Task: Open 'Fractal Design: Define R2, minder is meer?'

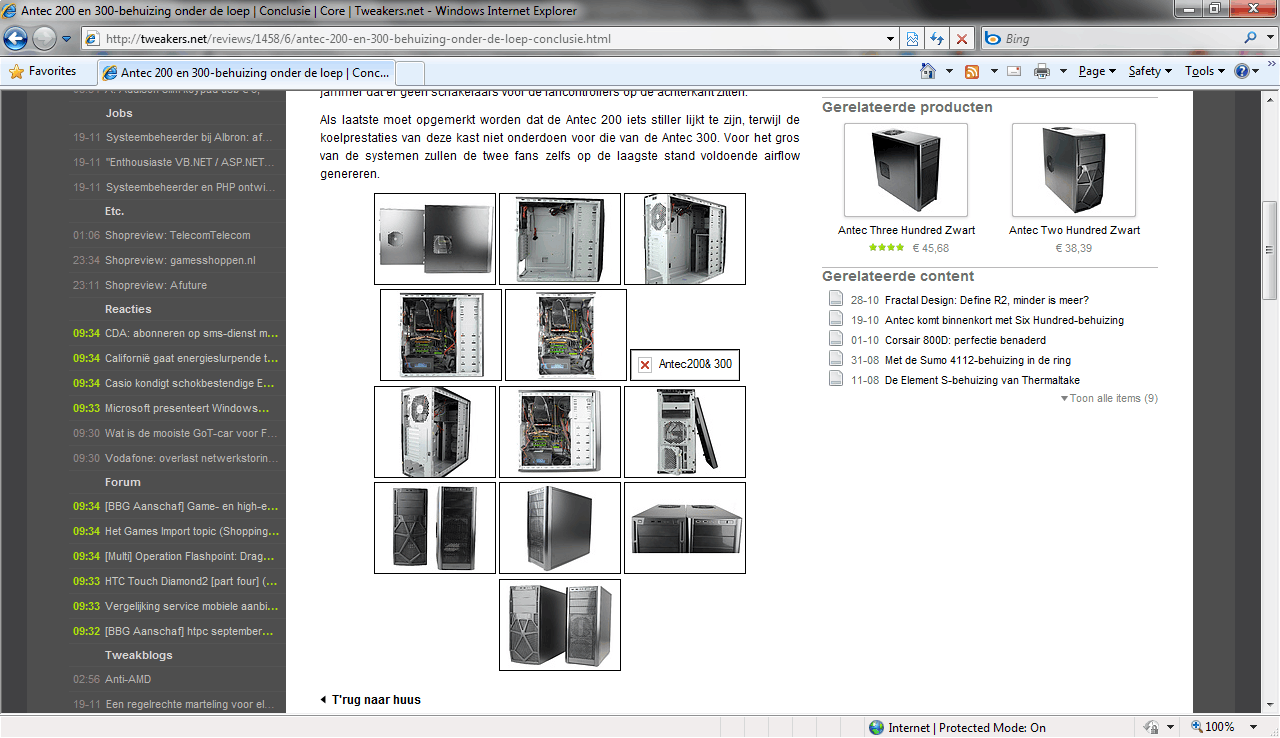Action: click(x=987, y=300)
